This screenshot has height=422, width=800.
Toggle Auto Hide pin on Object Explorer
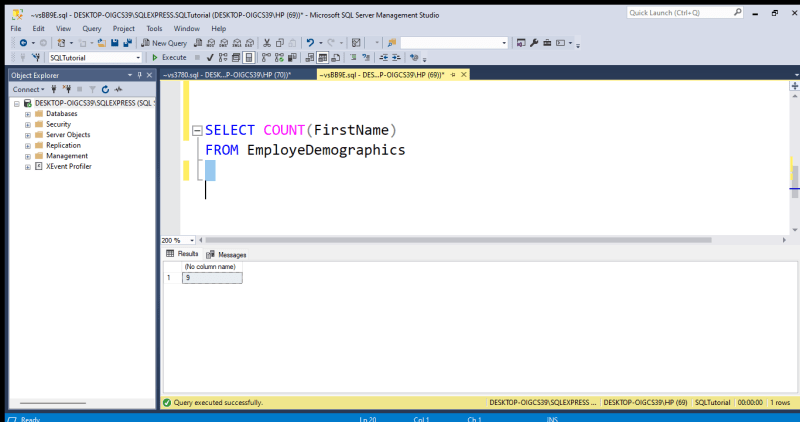pos(139,75)
